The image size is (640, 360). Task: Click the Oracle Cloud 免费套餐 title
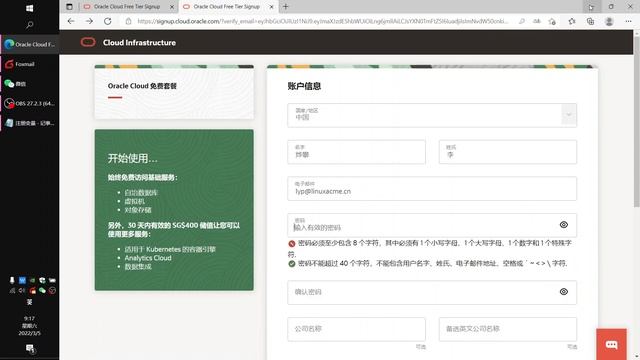[x=142, y=86]
